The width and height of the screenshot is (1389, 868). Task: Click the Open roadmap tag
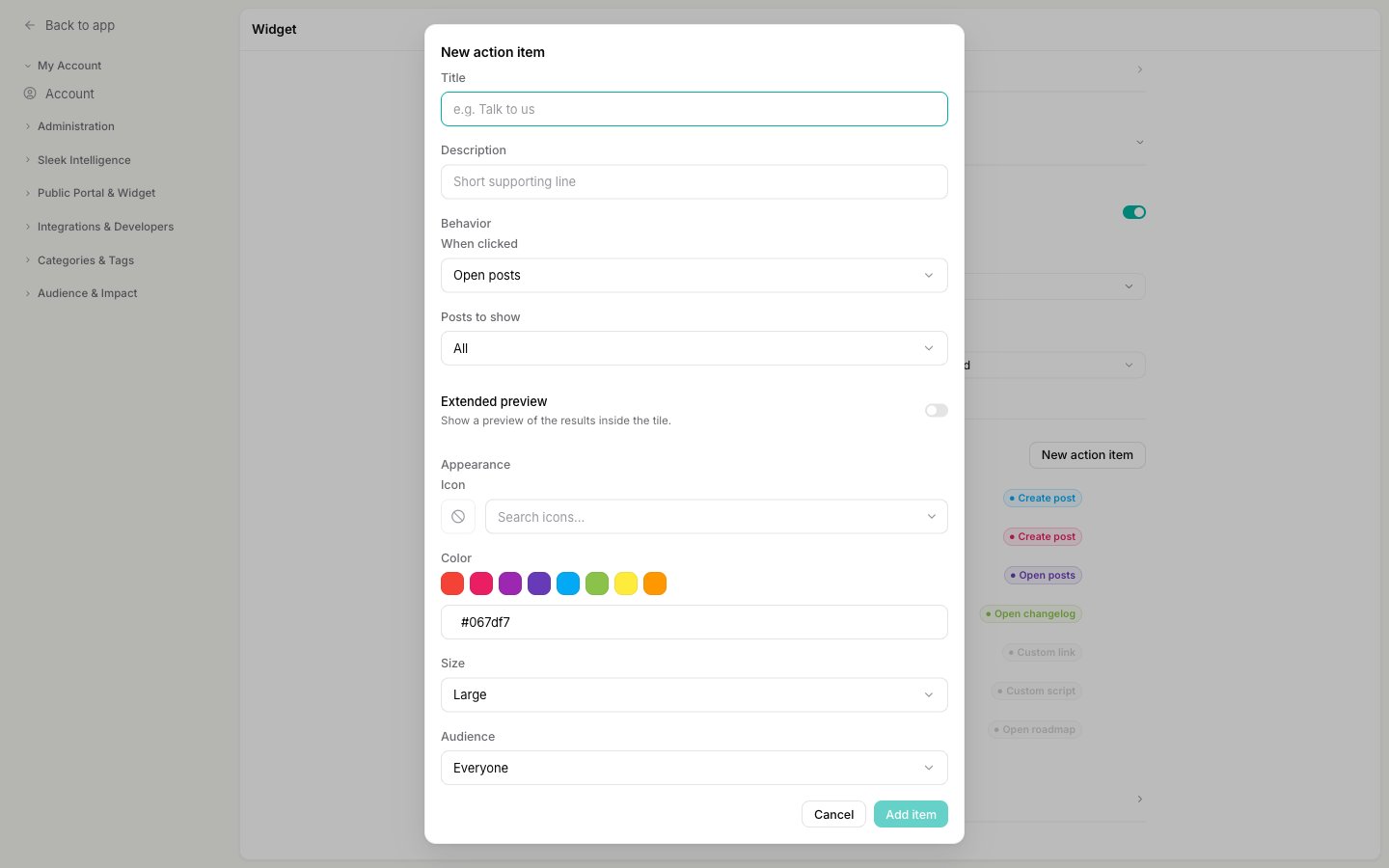click(1035, 730)
